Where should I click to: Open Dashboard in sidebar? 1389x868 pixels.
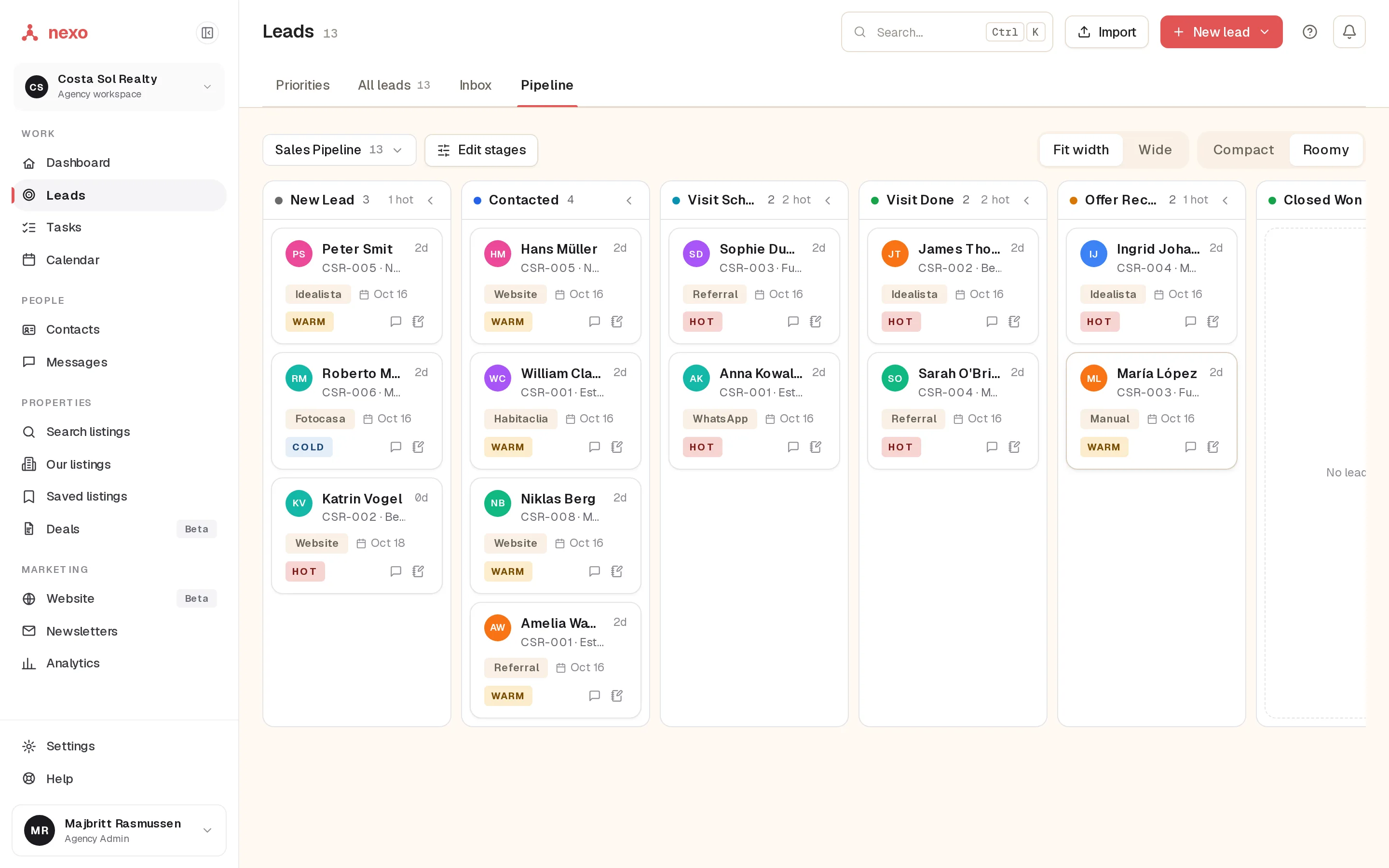tap(119, 163)
